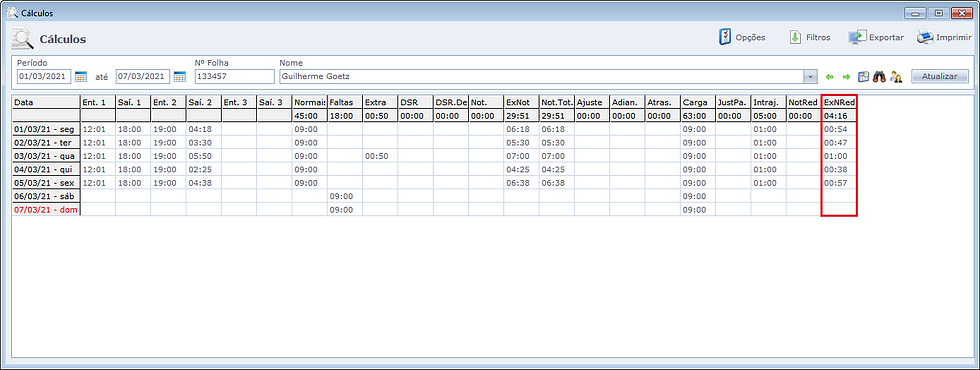
Task: Click the Ent. 1 column header
Action: click(98, 102)
